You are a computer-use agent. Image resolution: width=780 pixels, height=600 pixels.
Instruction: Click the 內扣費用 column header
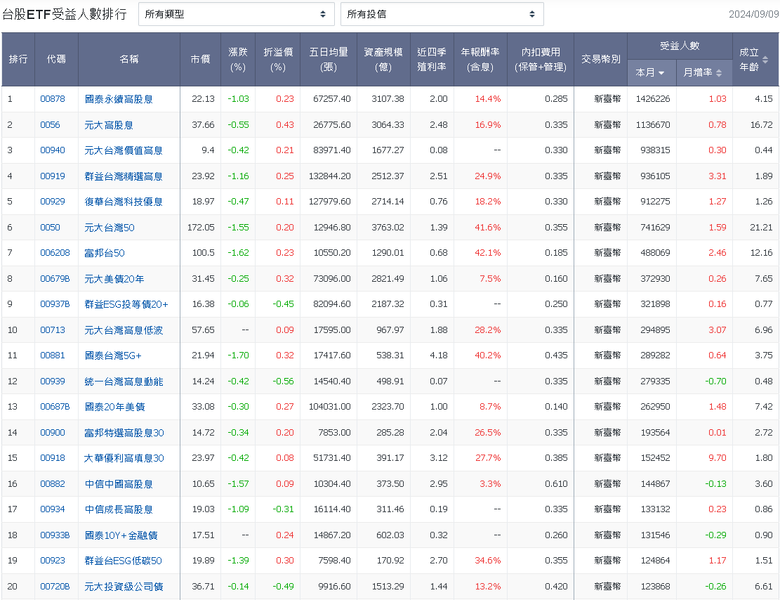tap(540, 59)
